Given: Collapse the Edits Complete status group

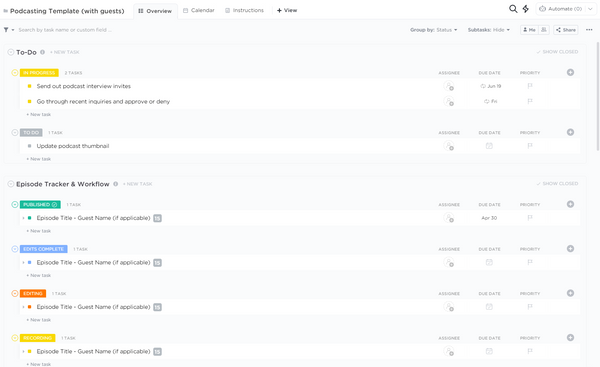Looking at the screenshot, I should click(15, 249).
